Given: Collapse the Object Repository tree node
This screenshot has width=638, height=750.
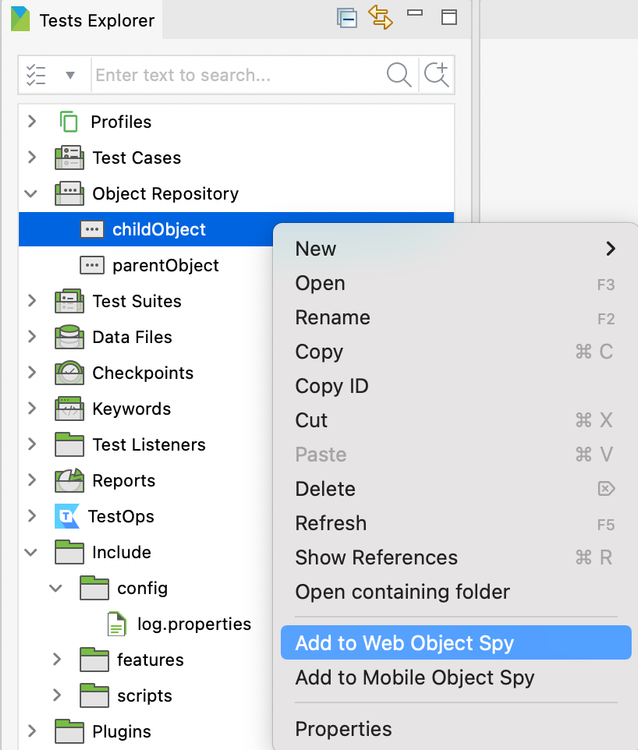Looking at the screenshot, I should (32, 194).
